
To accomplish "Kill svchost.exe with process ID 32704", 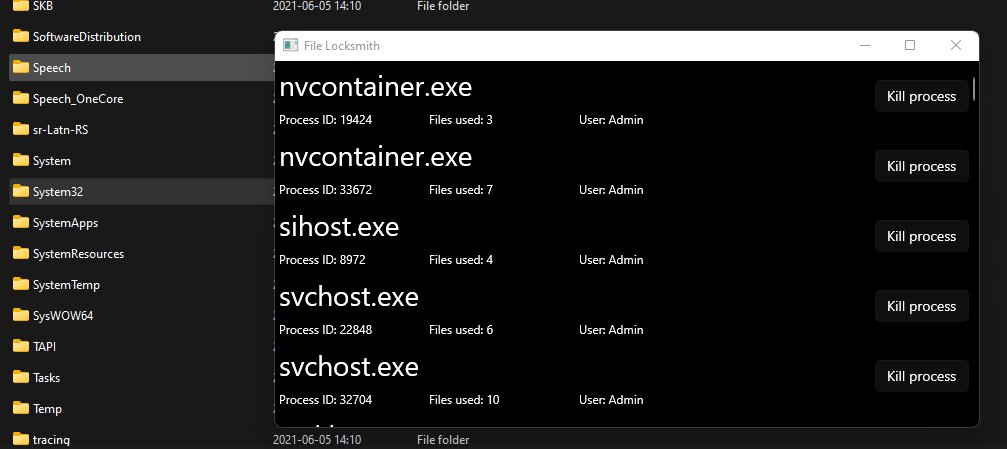I will 922,376.
